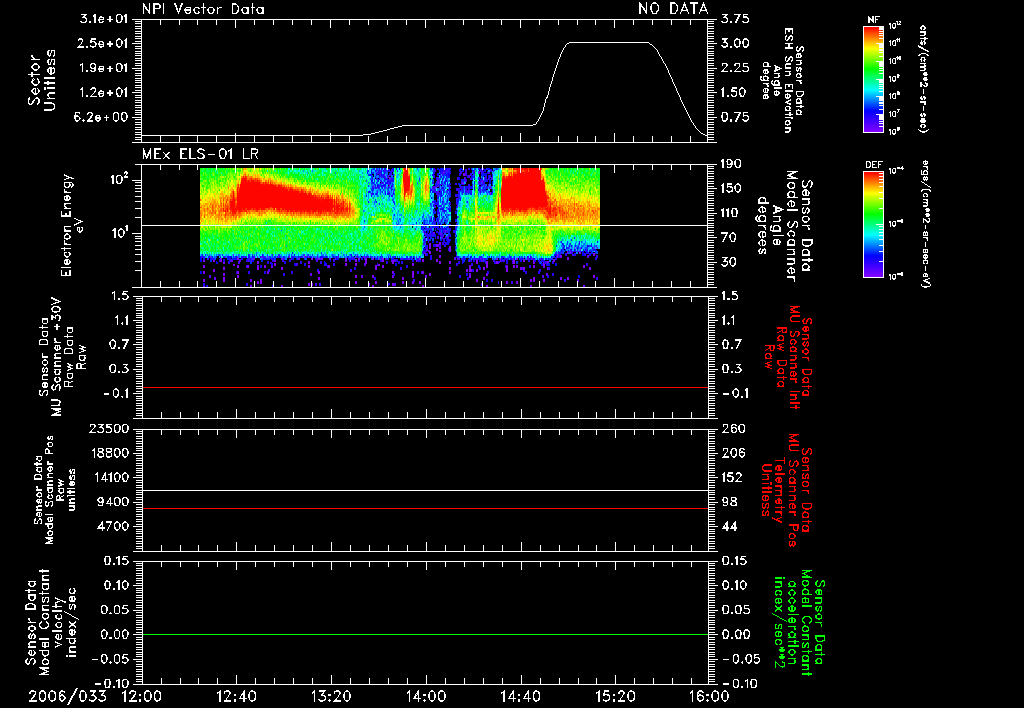1024x708 pixels.
Task: Click the white horizontal line across the spectrogram
Action: click(x=424, y=225)
